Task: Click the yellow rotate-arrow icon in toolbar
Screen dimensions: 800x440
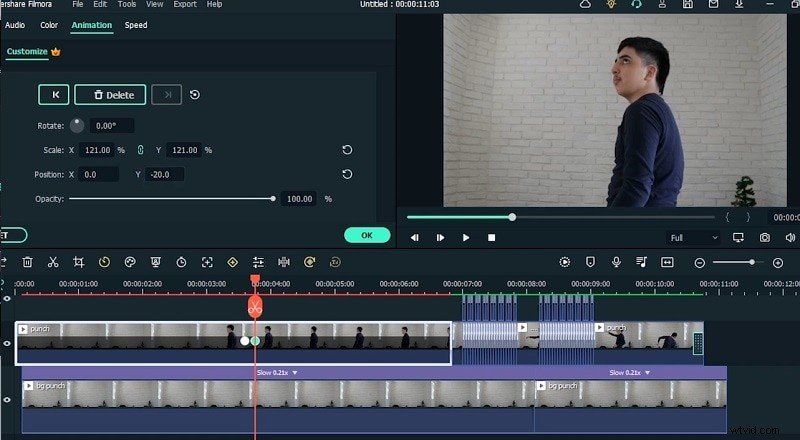Action: click(309, 262)
